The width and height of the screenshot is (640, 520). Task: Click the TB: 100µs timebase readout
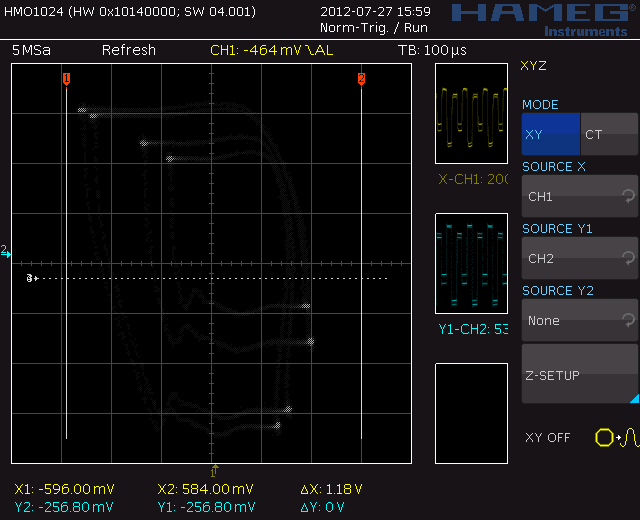point(432,50)
